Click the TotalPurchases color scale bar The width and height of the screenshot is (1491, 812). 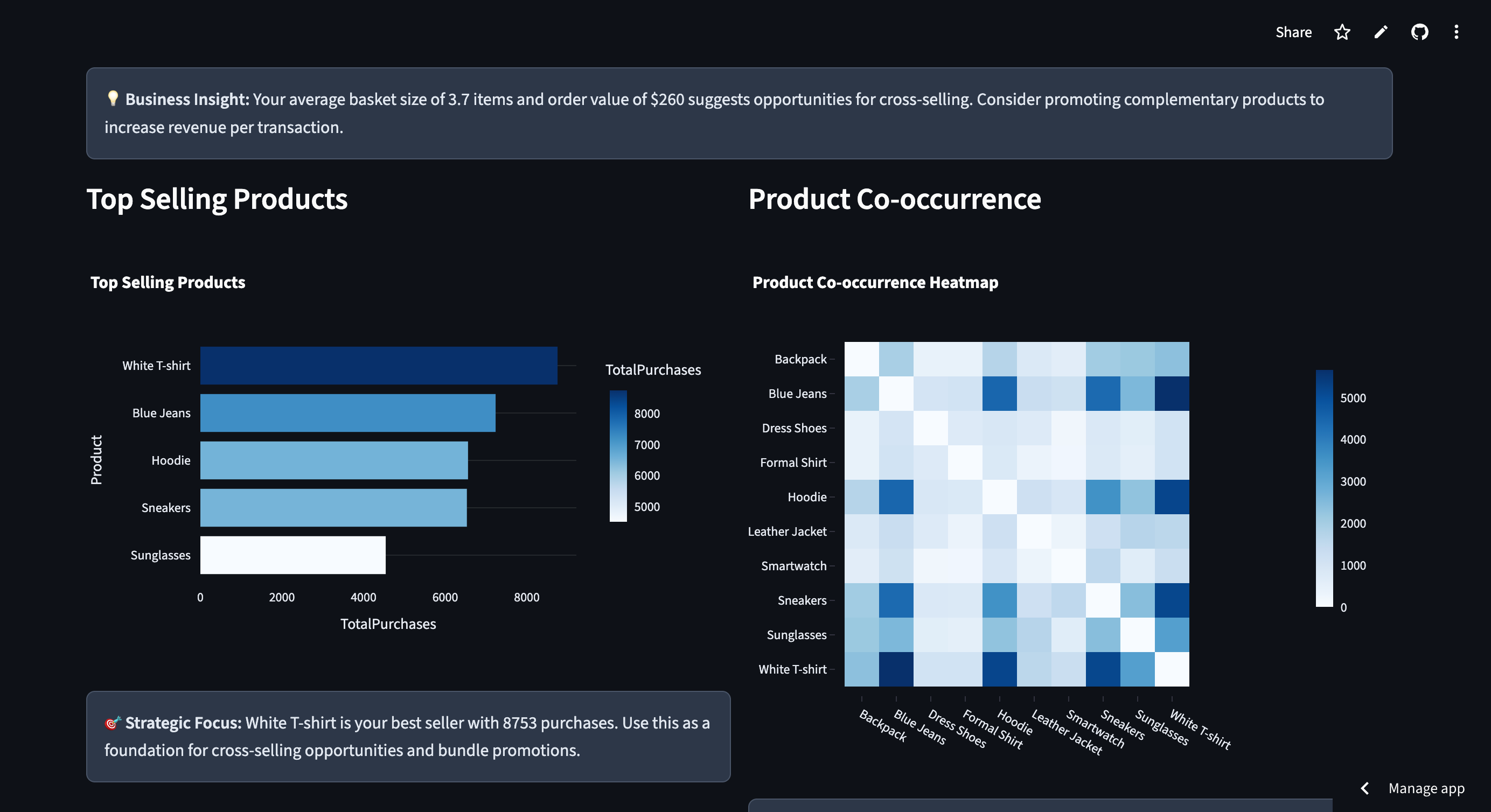click(618, 456)
